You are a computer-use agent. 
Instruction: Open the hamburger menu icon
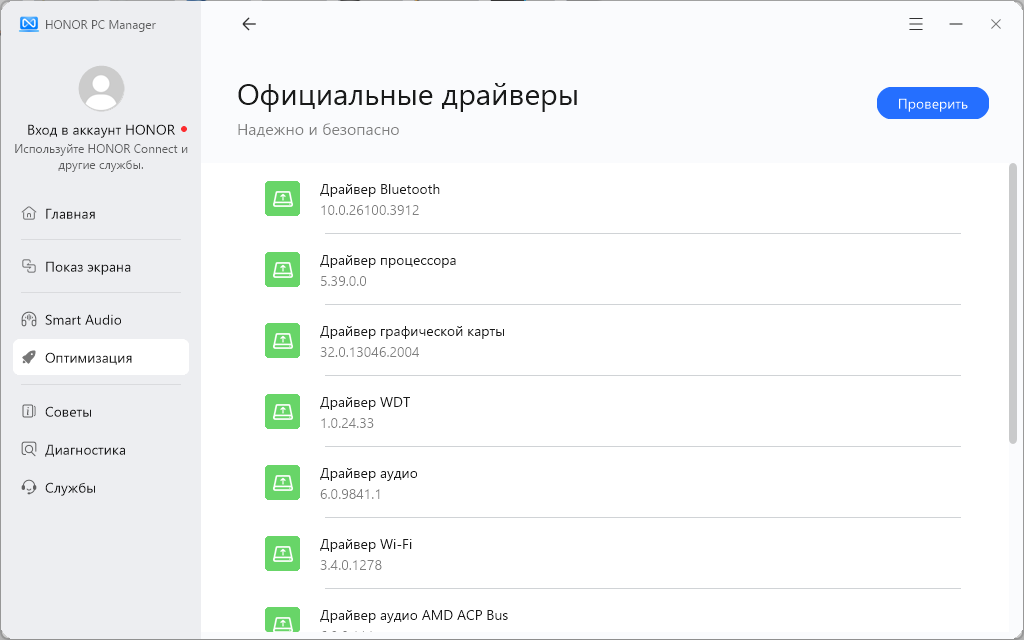tap(916, 24)
